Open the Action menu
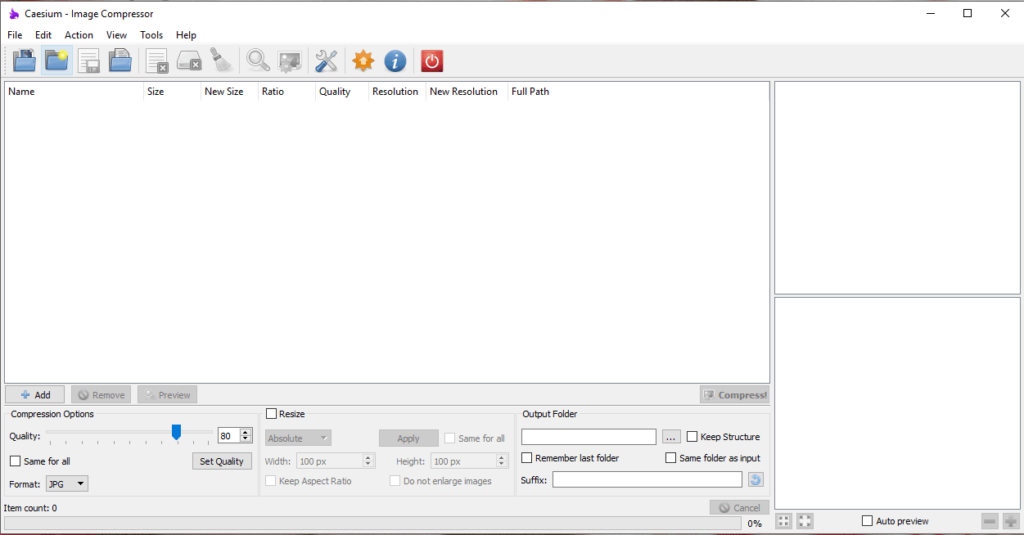Image resolution: width=1024 pixels, height=535 pixels. click(x=79, y=35)
